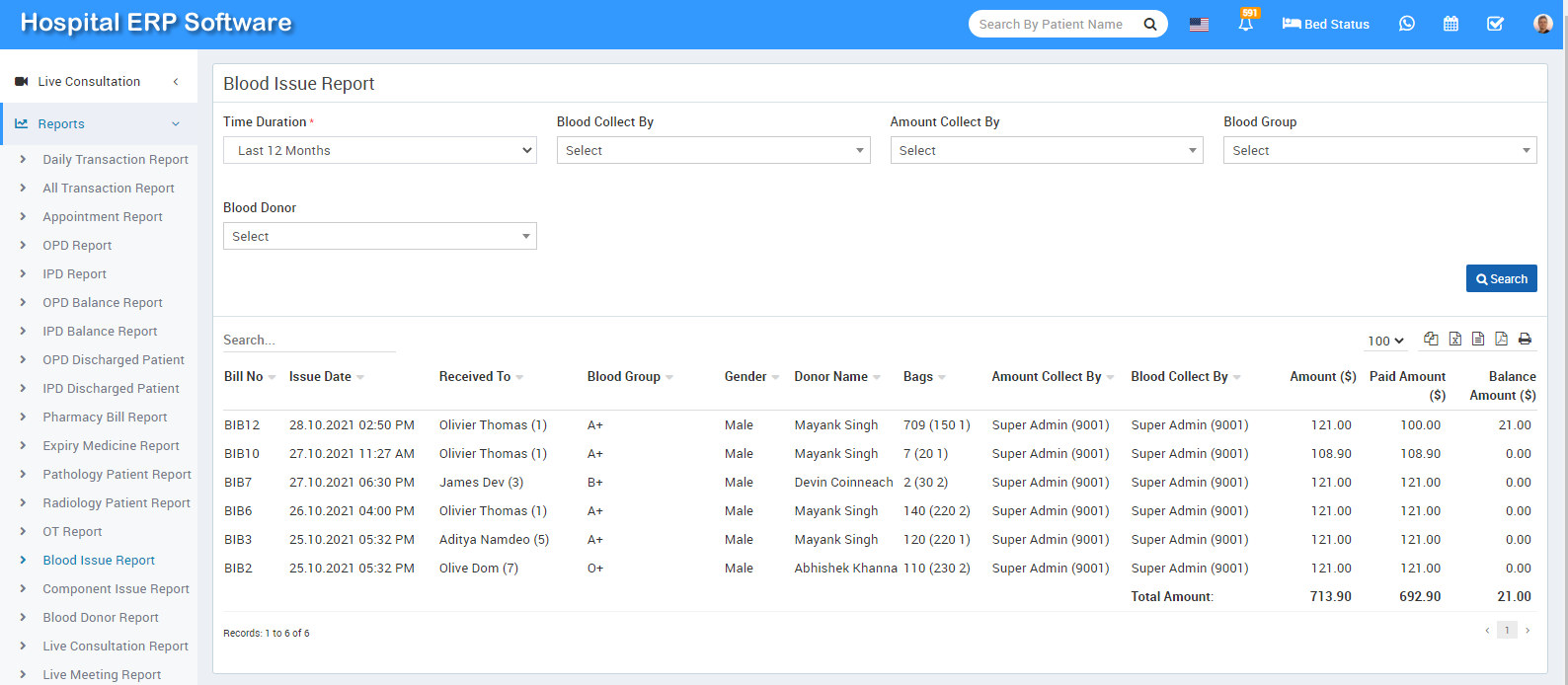Open Pharmacy Bill Report in sidebar
Image resolution: width=1568 pixels, height=685 pixels.
(105, 417)
